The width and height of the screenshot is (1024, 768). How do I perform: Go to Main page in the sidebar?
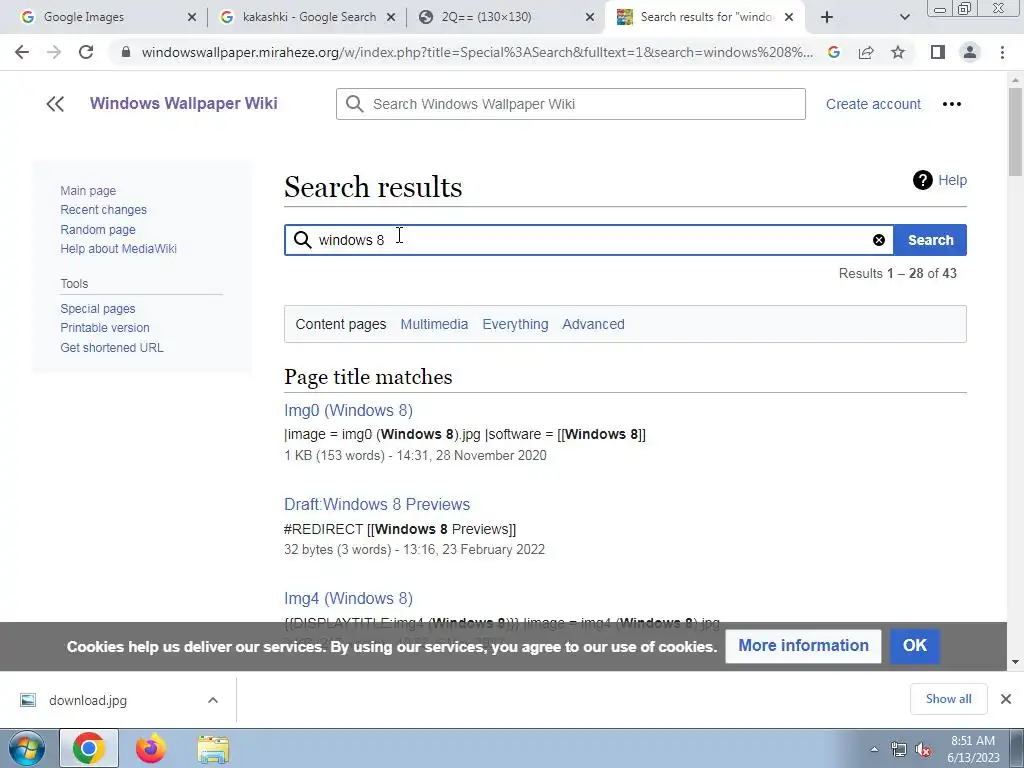(88, 191)
